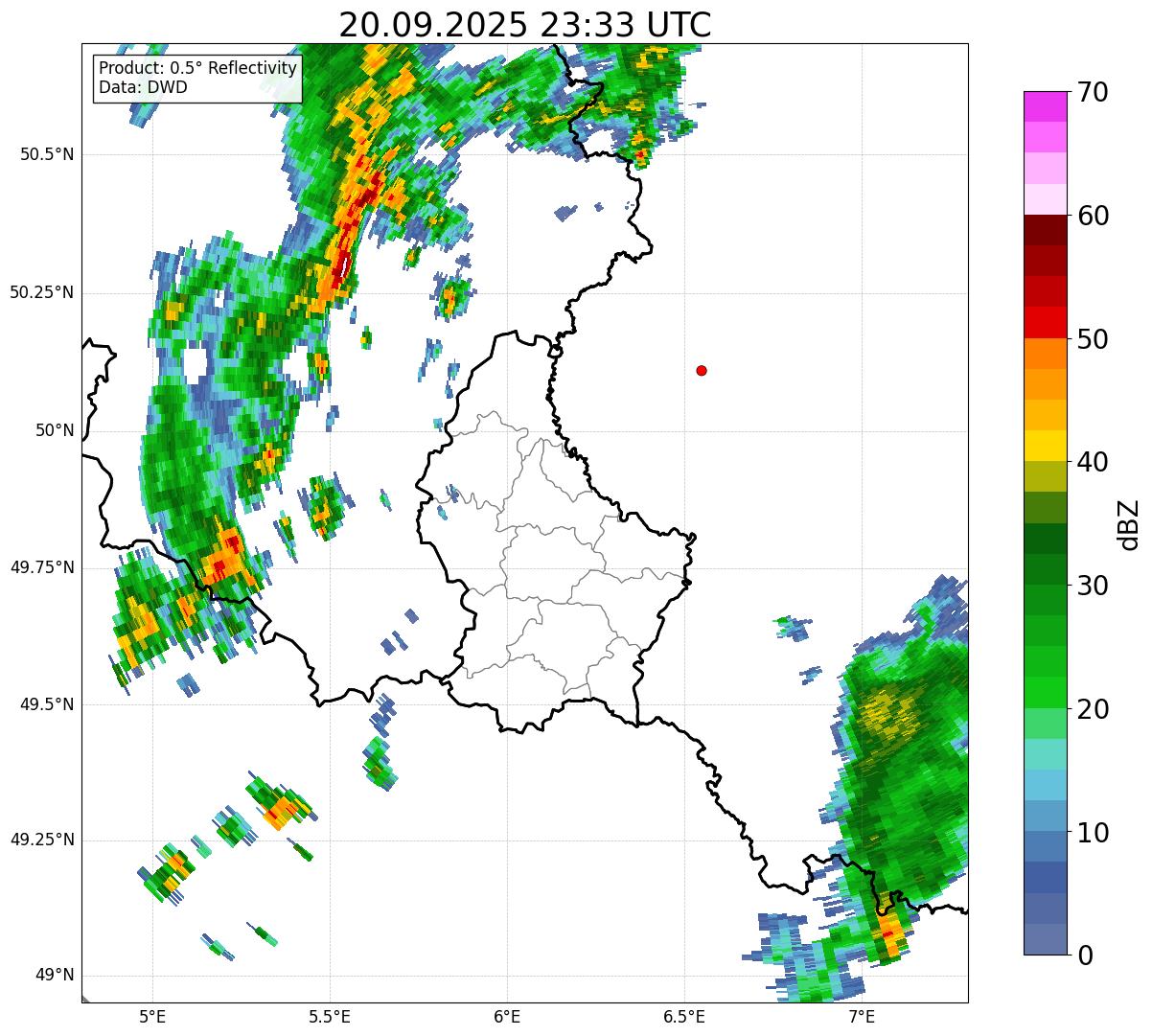Click the 49°N latitude label
This screenshot has width=1152, height=1036.
55,975
